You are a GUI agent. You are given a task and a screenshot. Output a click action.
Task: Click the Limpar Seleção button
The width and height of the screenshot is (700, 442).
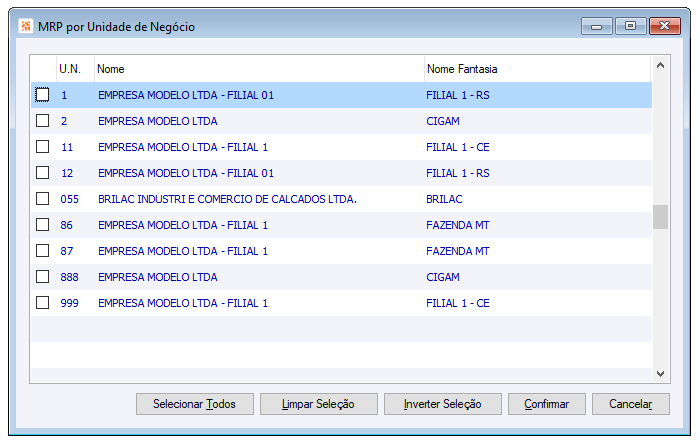(319, 404)
